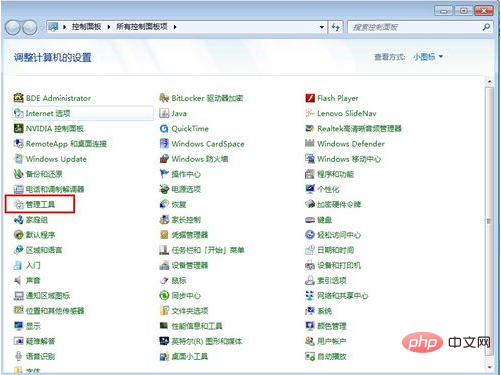Click the Lenovo SlideNav icon
This screenshot has height=375, width=501.
click(310, 113)
